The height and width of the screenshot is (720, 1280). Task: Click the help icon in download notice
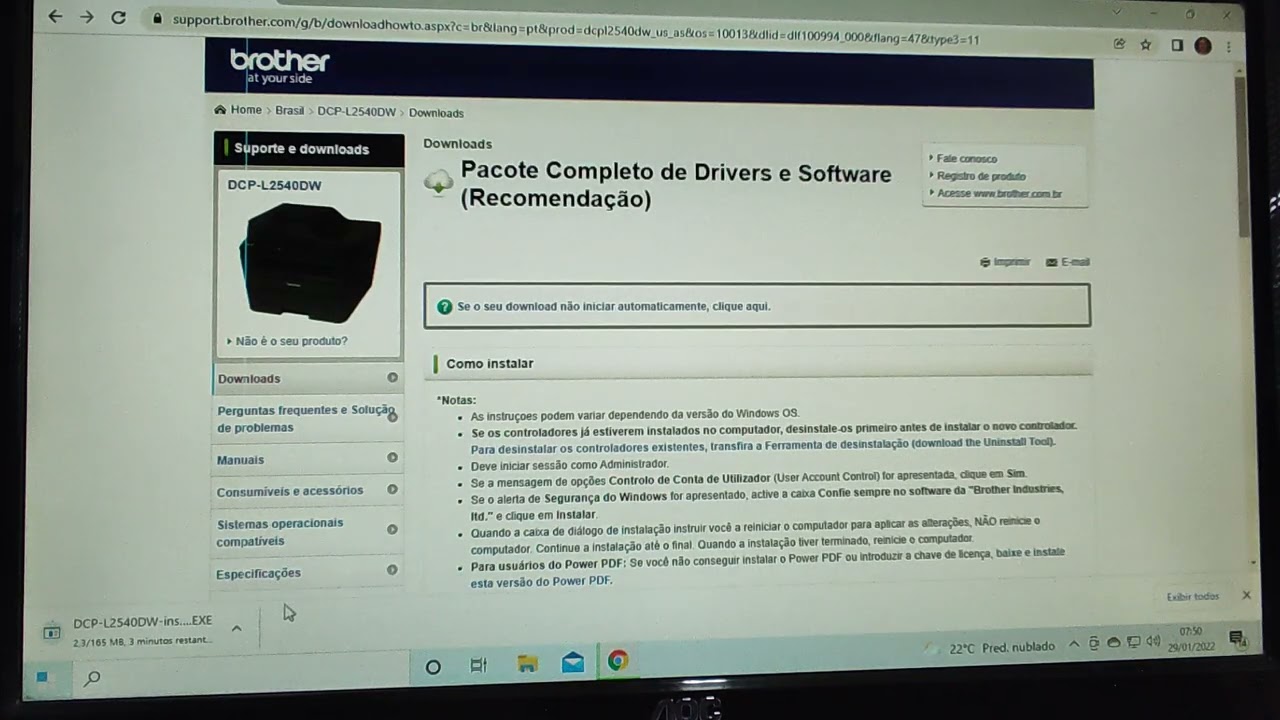[x=445, y=306]
